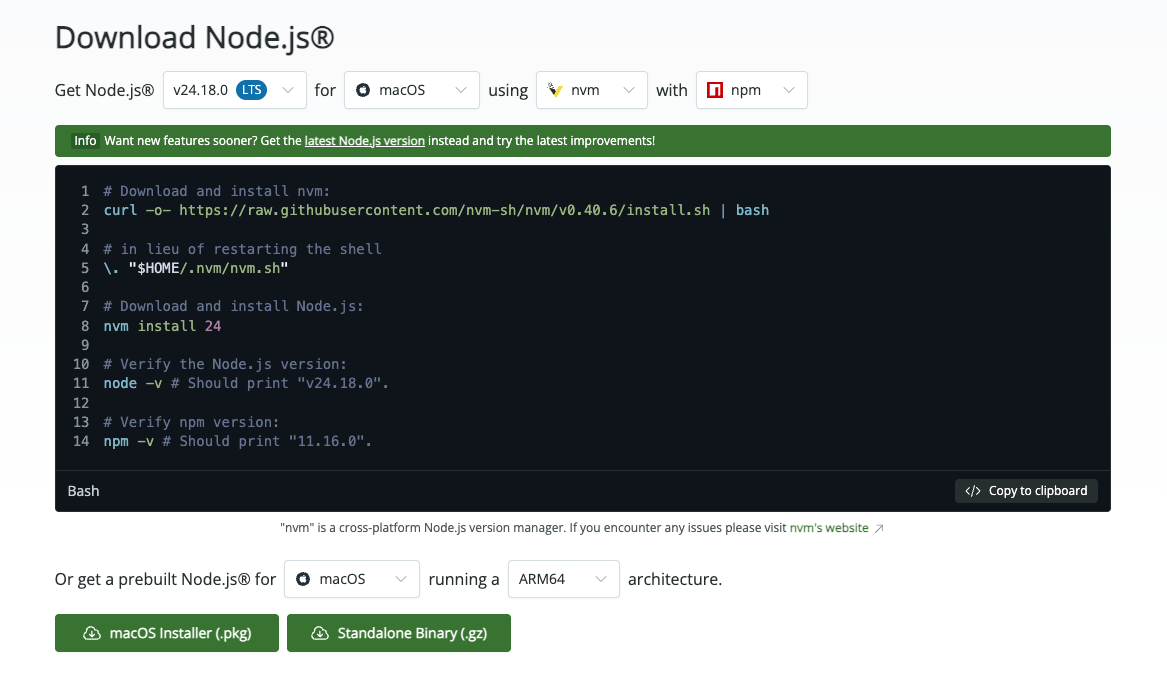This screenshot has height=676, width=1167.
Task: Click the curl install command line
Action: pos(436,210)
